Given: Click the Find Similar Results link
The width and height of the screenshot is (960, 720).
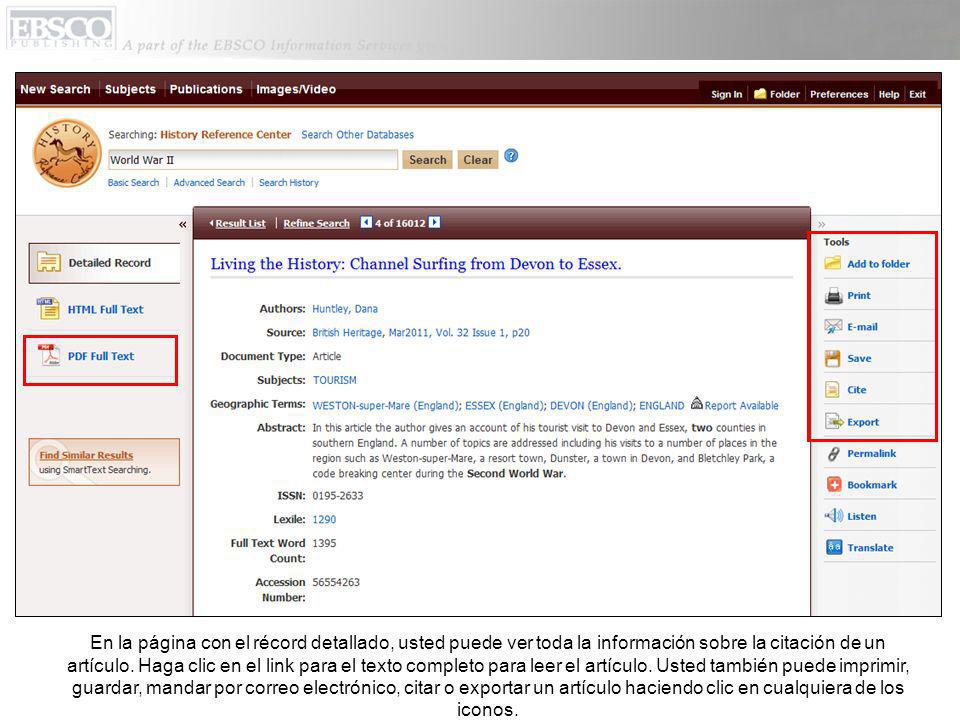Looking at the screenshot, I should [x=86, y=455].
